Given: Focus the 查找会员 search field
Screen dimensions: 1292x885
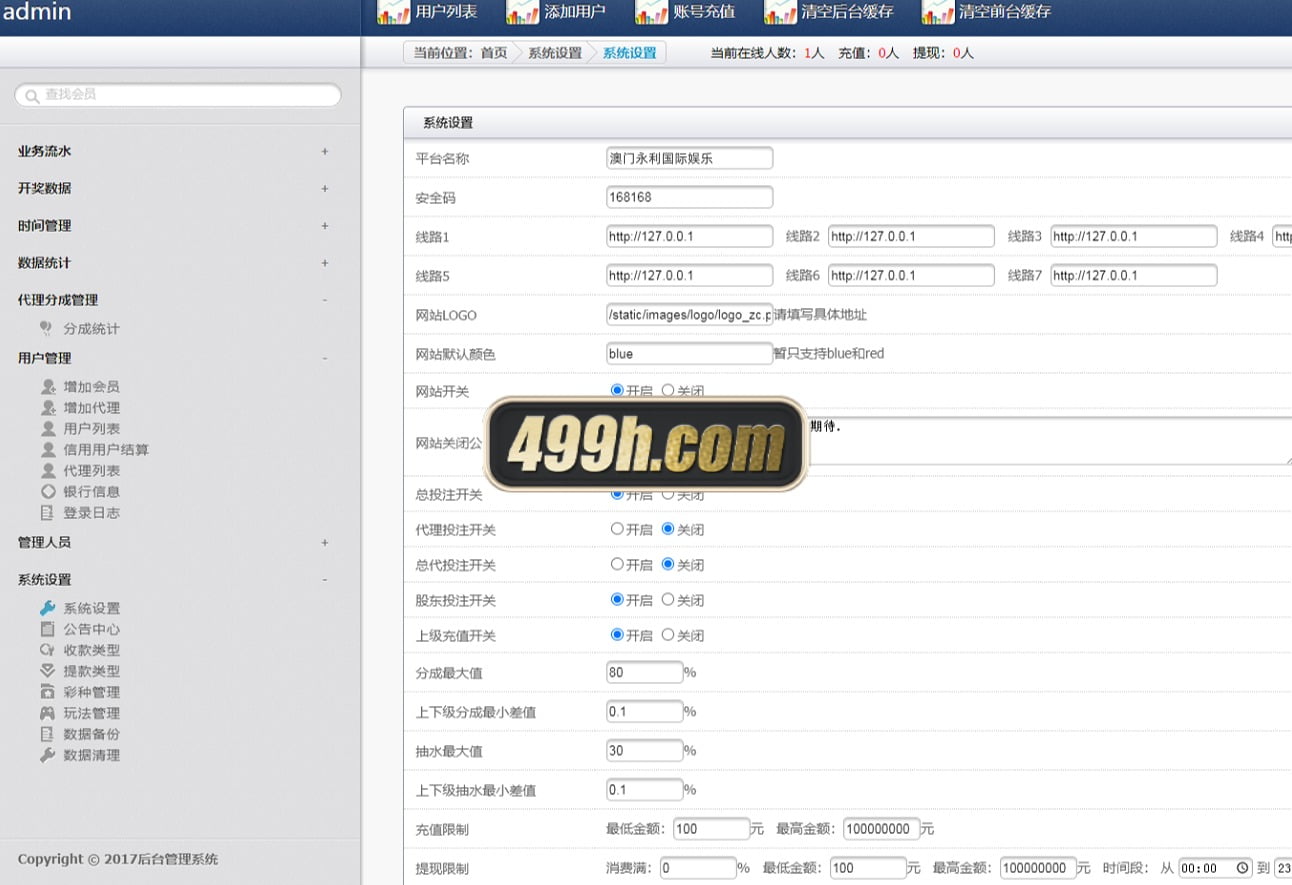Looking at the screenshot, I should [178, 95].
